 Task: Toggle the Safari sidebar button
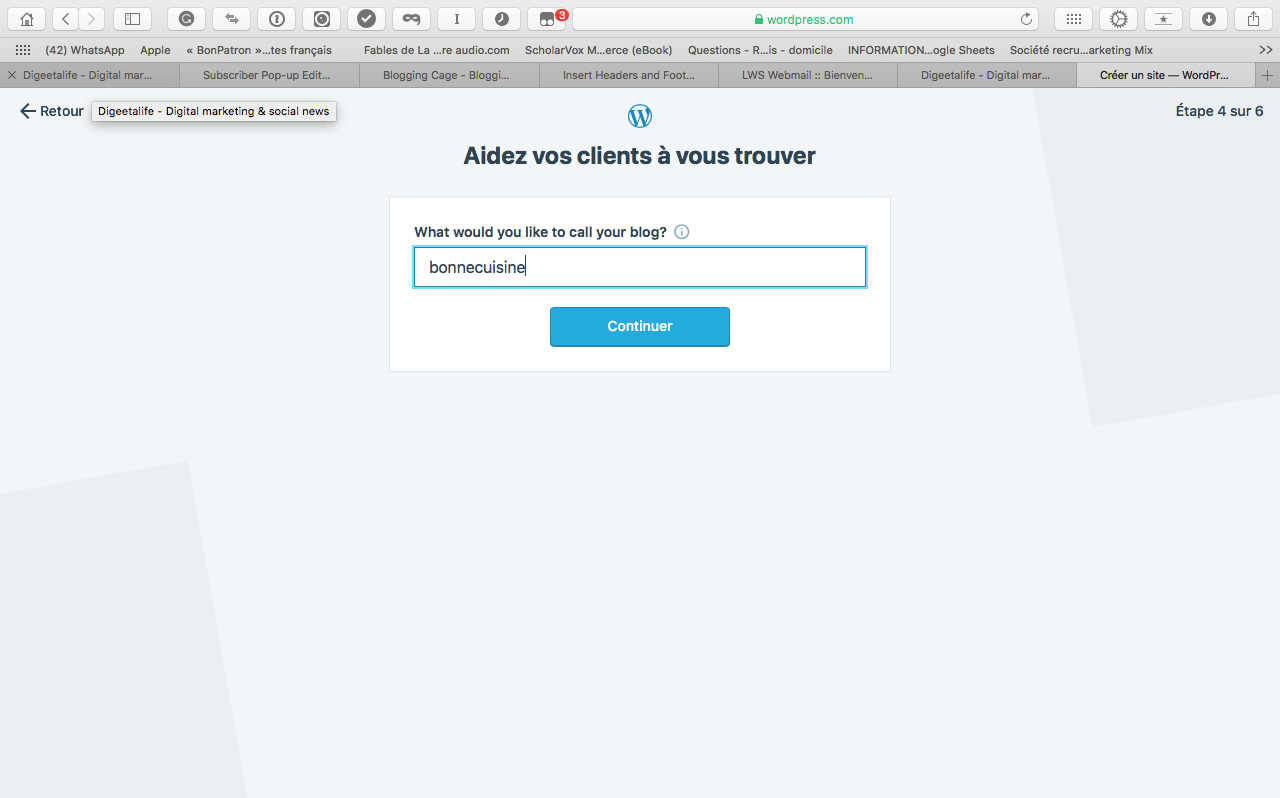[132, 19]
